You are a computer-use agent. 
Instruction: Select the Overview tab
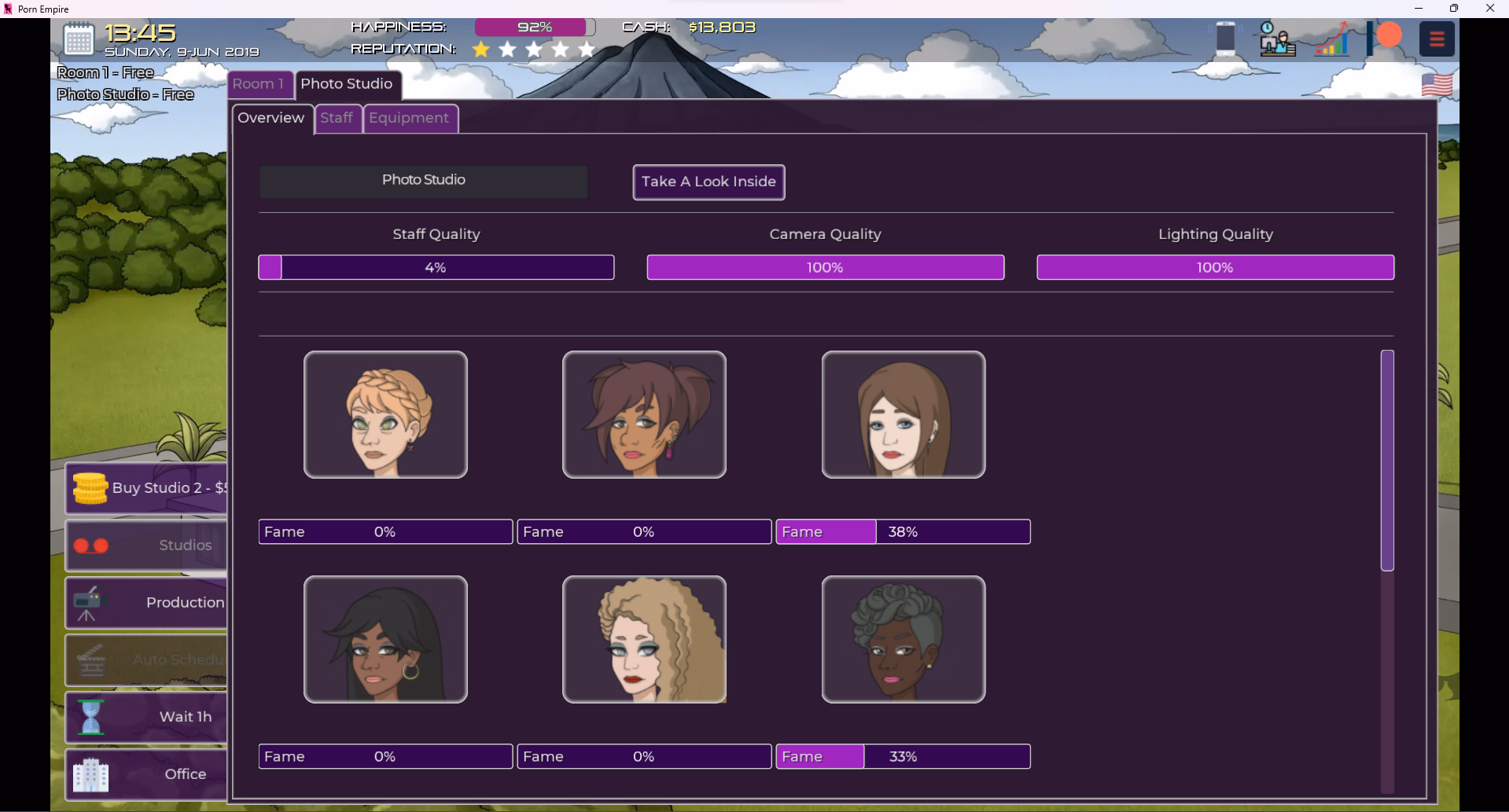271,118
